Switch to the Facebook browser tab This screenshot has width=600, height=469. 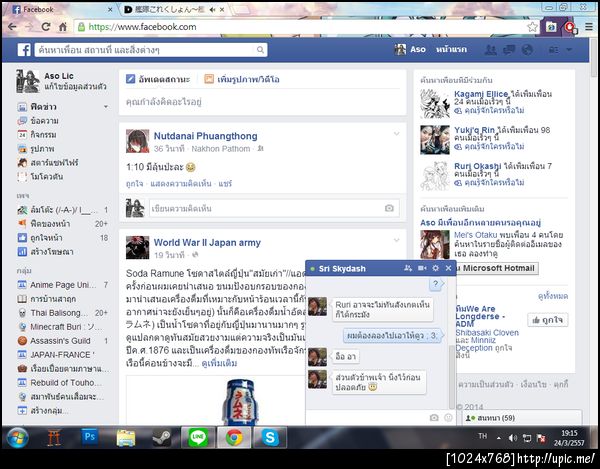click(x=62, y=10)
